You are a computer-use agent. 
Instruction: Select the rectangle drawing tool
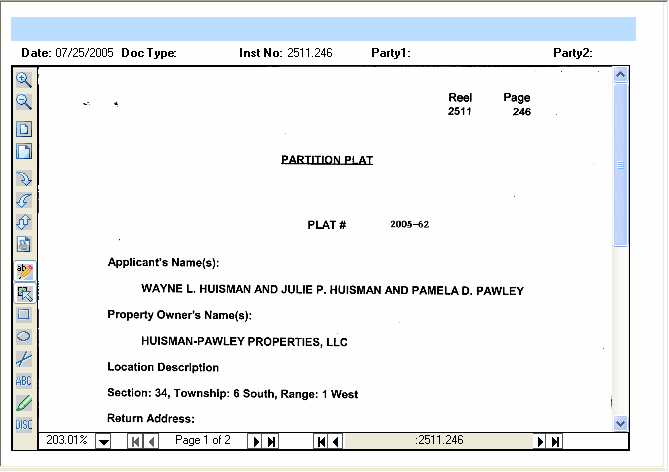24,314
